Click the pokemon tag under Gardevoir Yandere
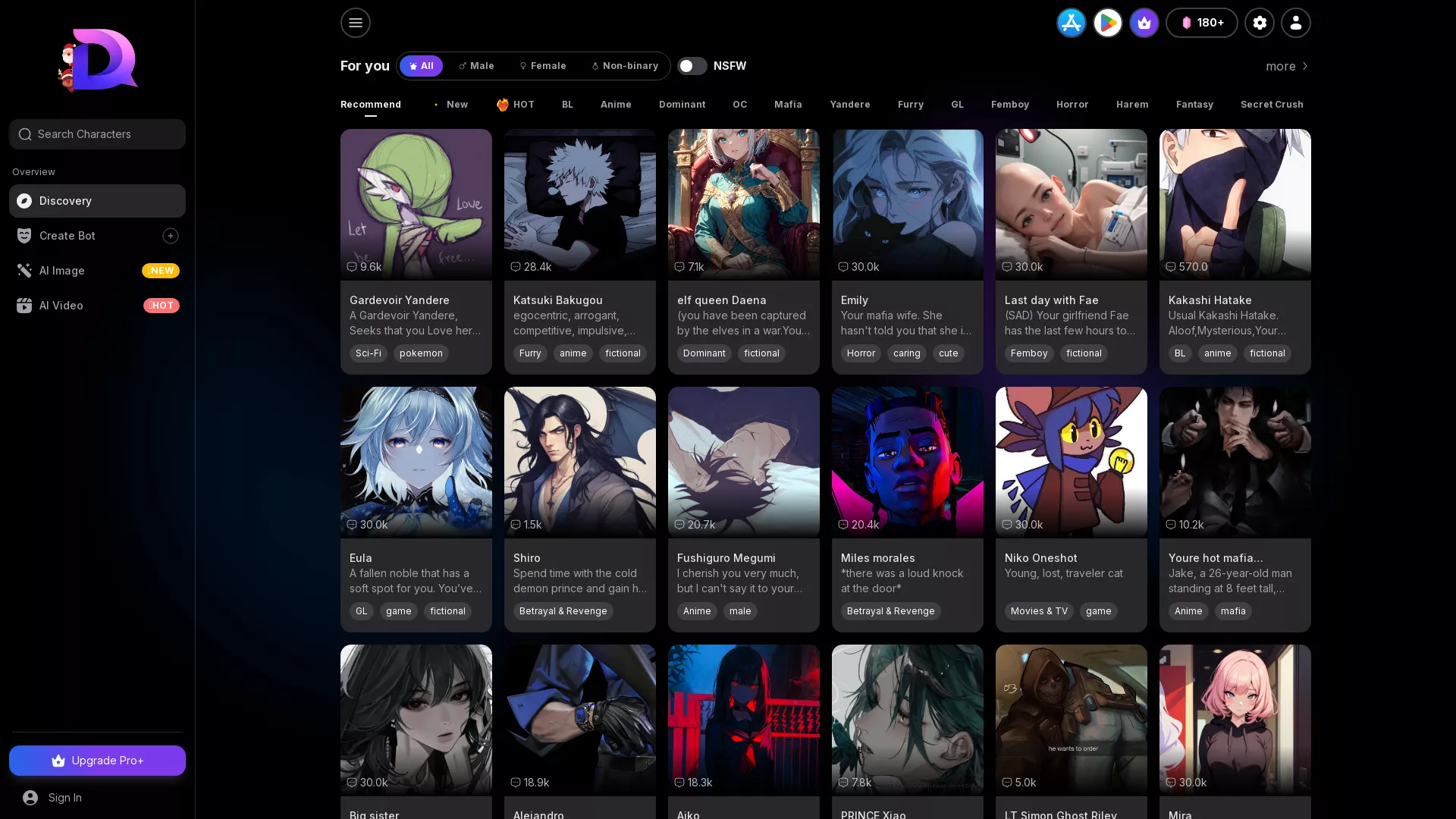Screen dimensions: 1456x819 (421, 353)
